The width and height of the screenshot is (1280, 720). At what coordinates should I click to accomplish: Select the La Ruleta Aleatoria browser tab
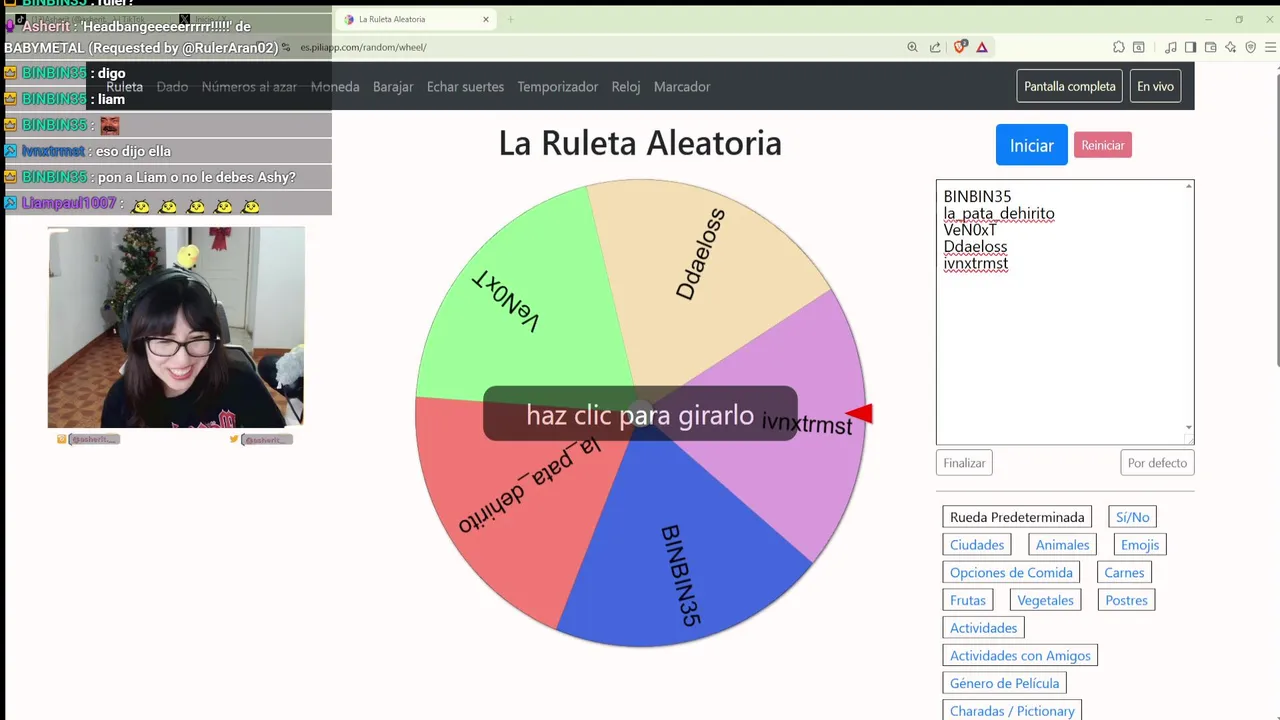point(416,19)
